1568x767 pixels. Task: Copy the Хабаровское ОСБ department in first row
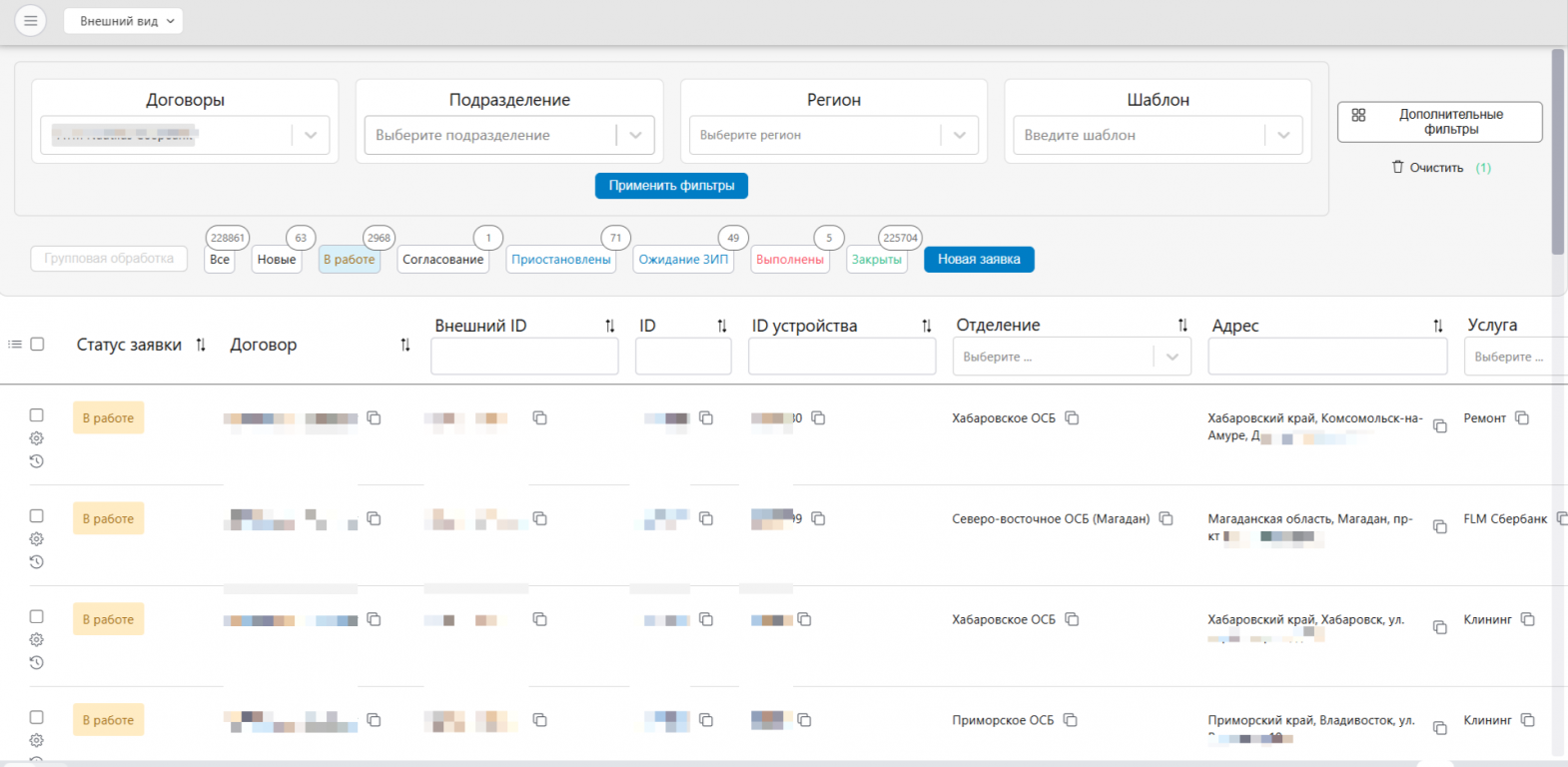tap(1072, 418)
